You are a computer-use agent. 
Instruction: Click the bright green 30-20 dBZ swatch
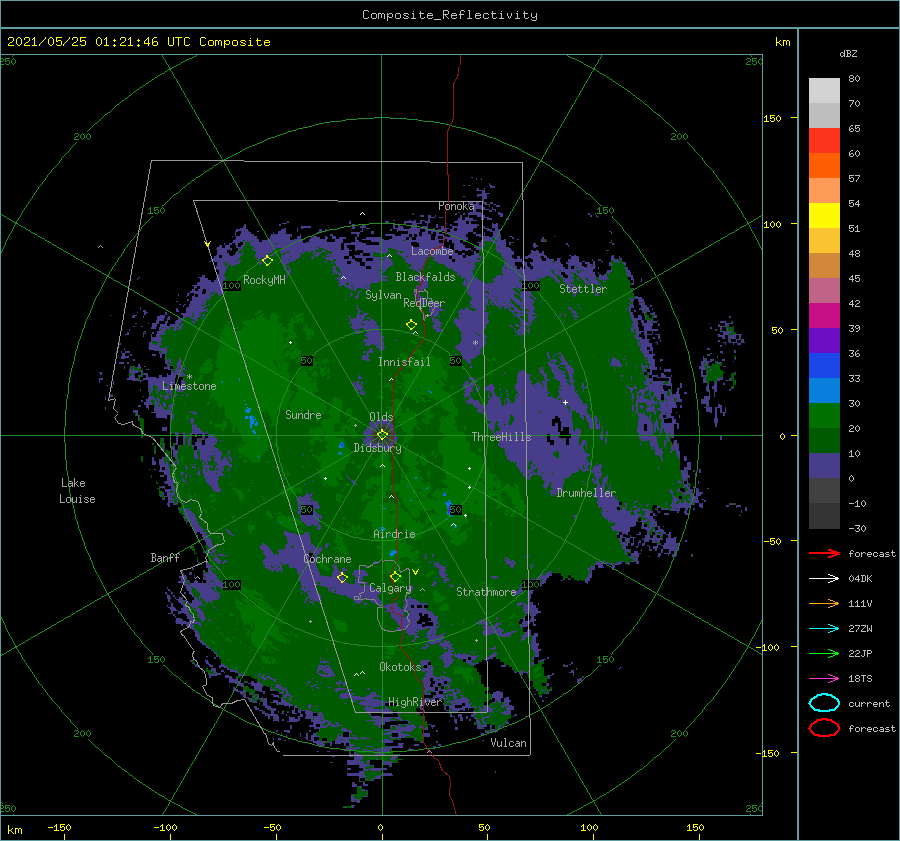pyautogui.click(x=824, y=415)
